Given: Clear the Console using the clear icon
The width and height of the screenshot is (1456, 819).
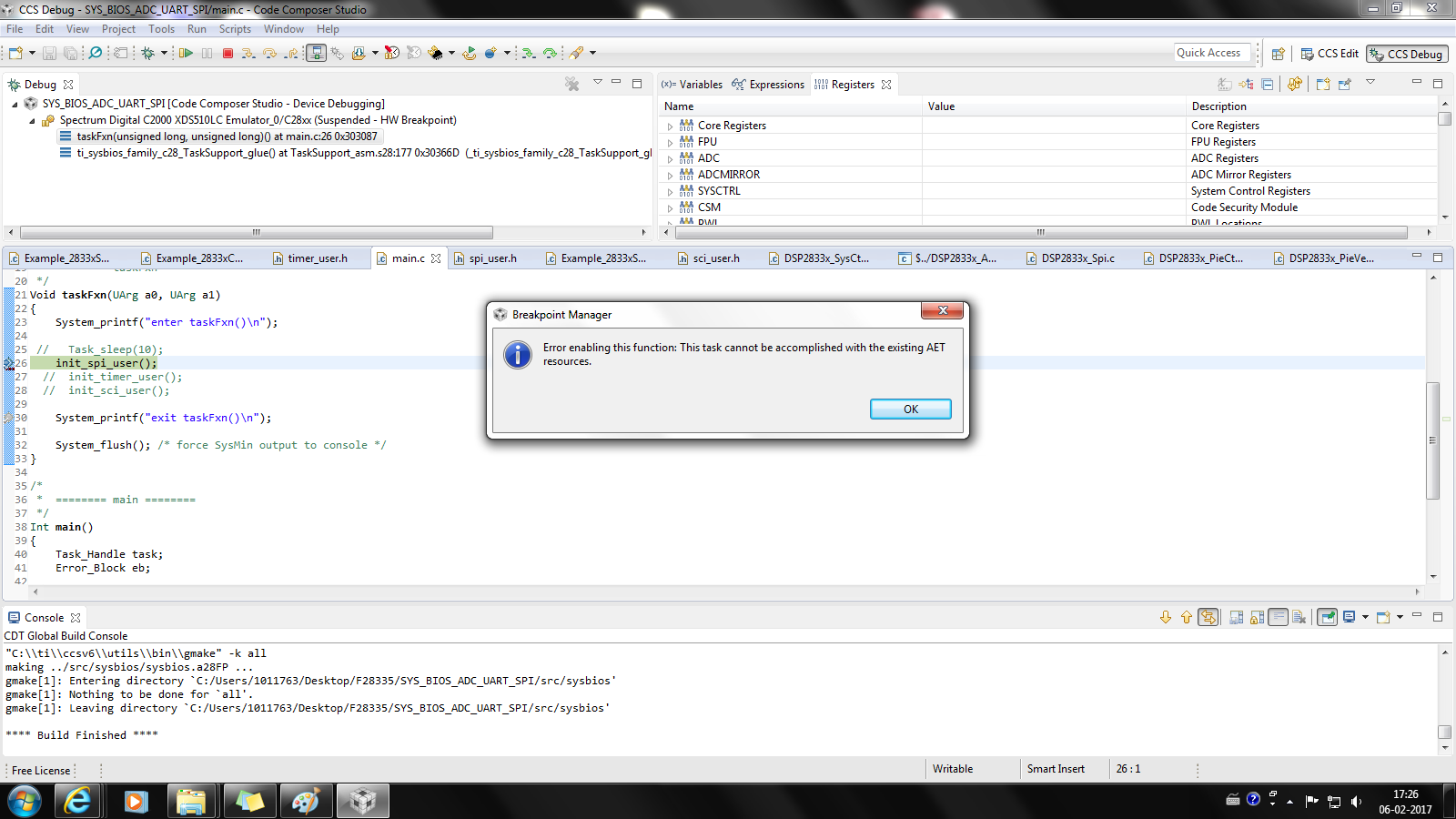Looking at the screenshot, I should [x=1297, y=617].
